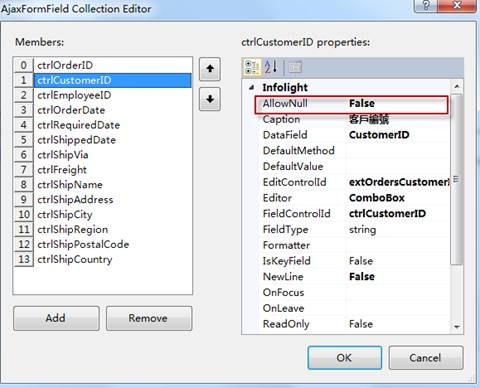
Task: Move selected member down with arrow button
Action: tap(210, 99)
